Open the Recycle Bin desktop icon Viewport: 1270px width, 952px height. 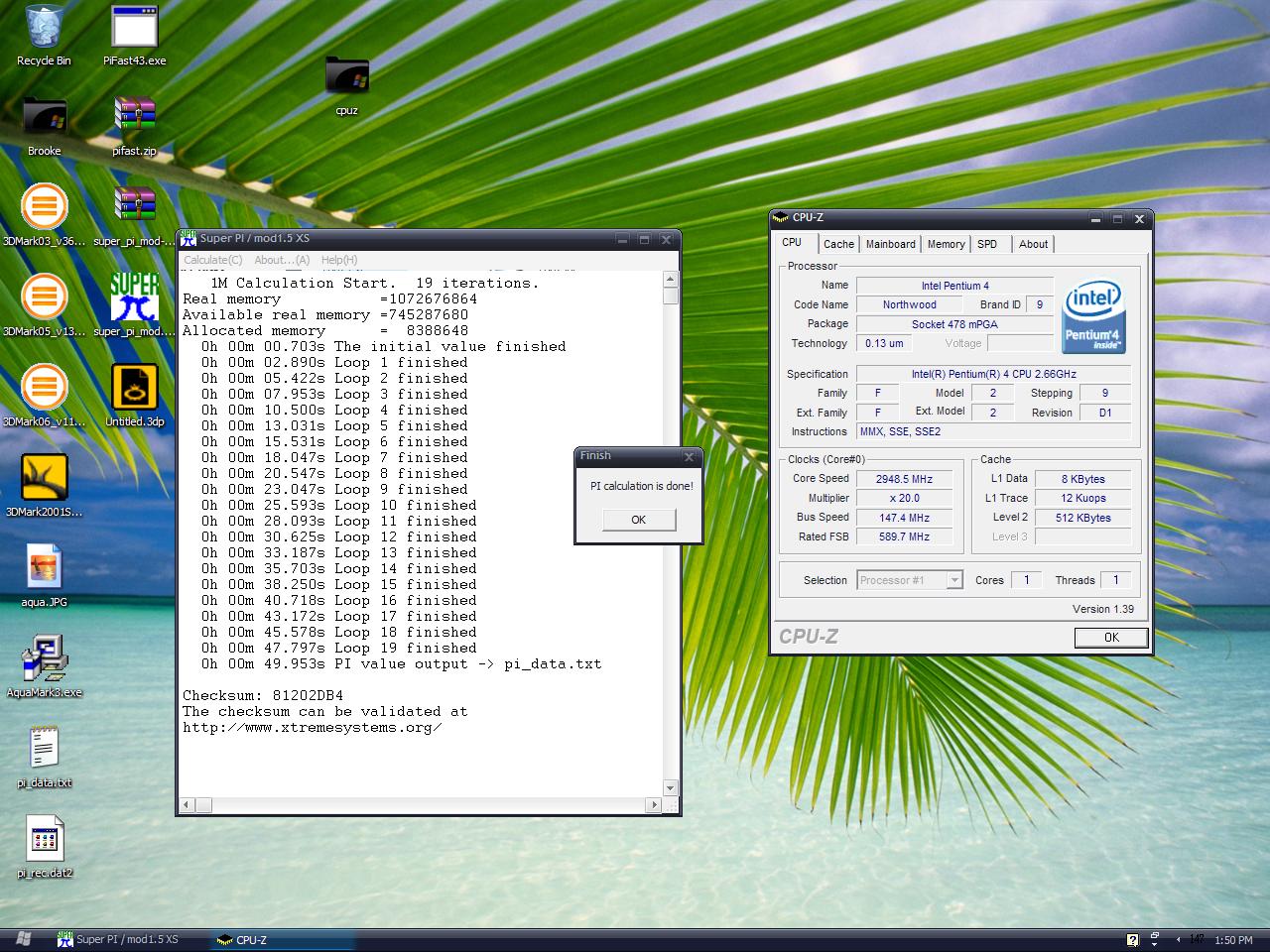point(44,27)
